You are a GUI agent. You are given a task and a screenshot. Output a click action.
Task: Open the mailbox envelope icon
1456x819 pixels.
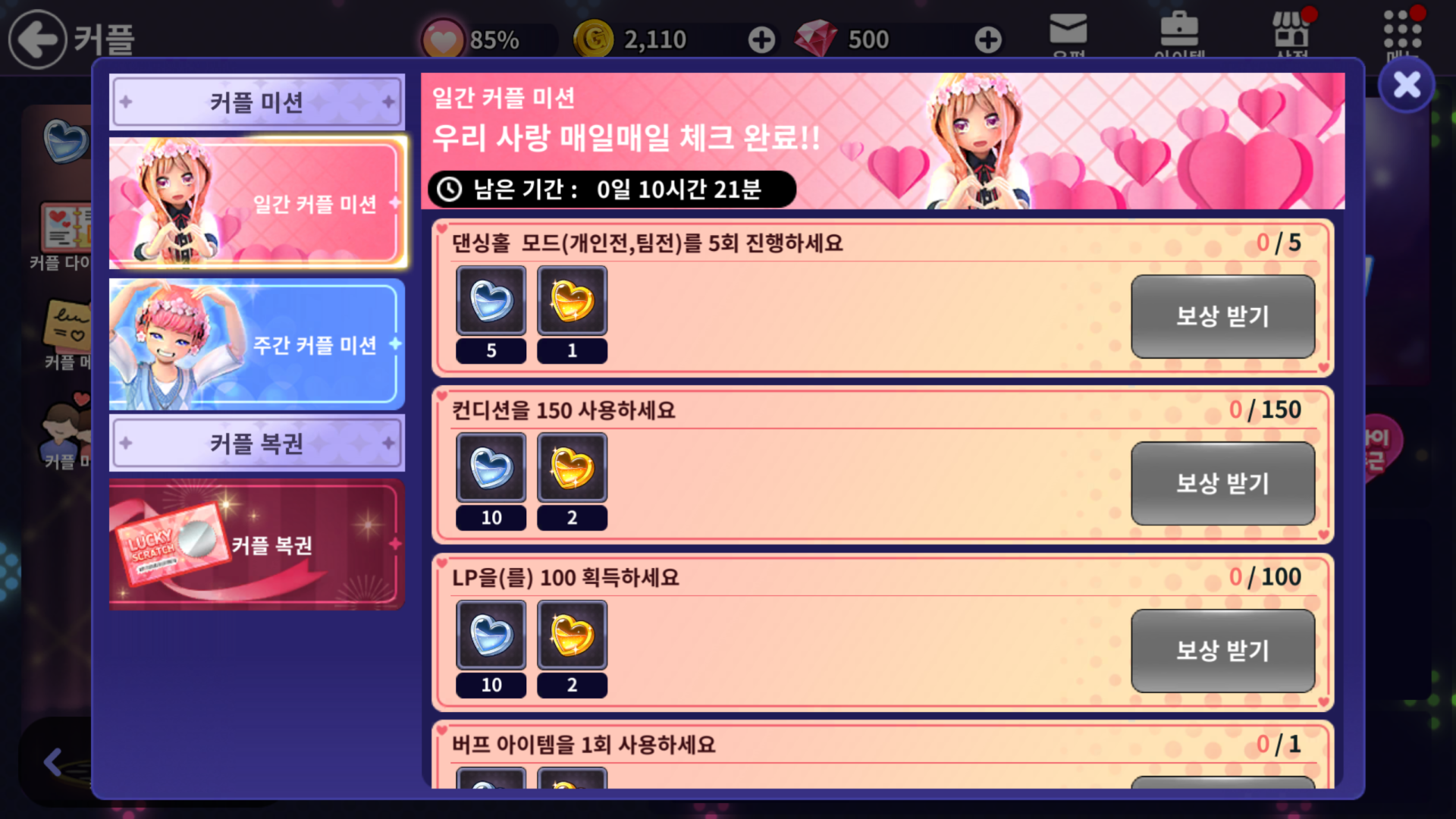[x=1068, y=32]
